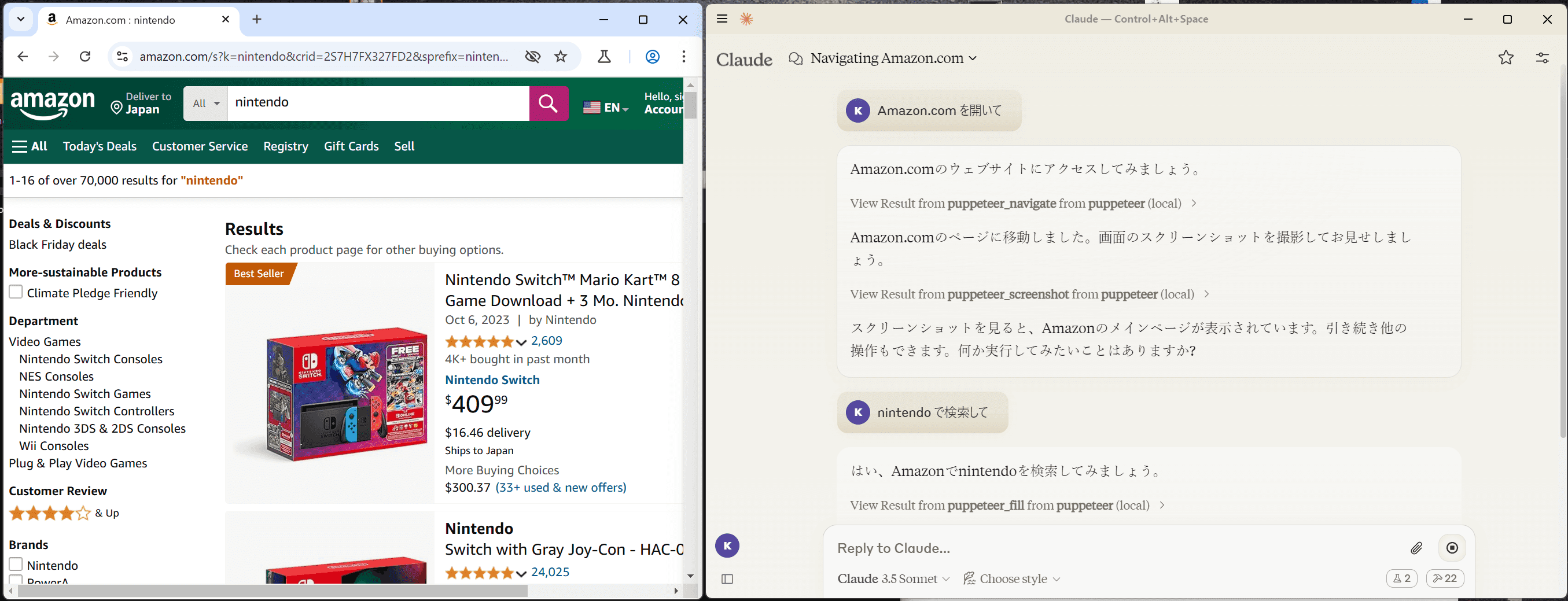Toggle the tracking protection eye icon
This screenshot has width=1568, height=601.
pos(533,57)
